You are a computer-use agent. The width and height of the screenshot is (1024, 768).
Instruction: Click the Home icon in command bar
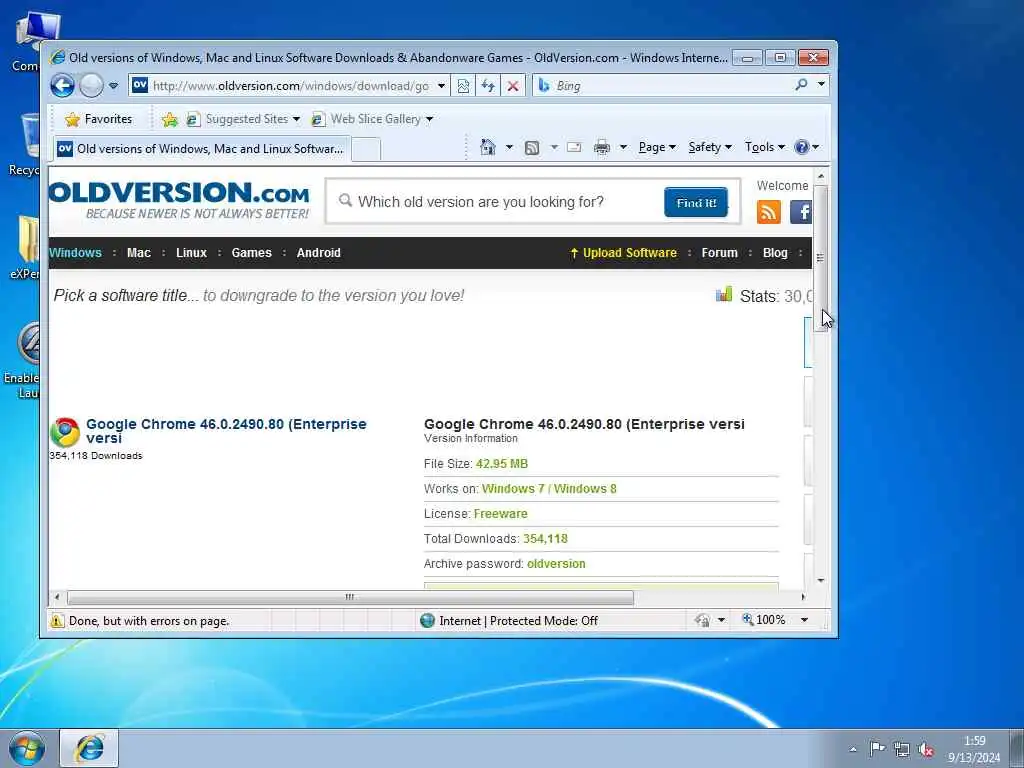tap(488, 147)
